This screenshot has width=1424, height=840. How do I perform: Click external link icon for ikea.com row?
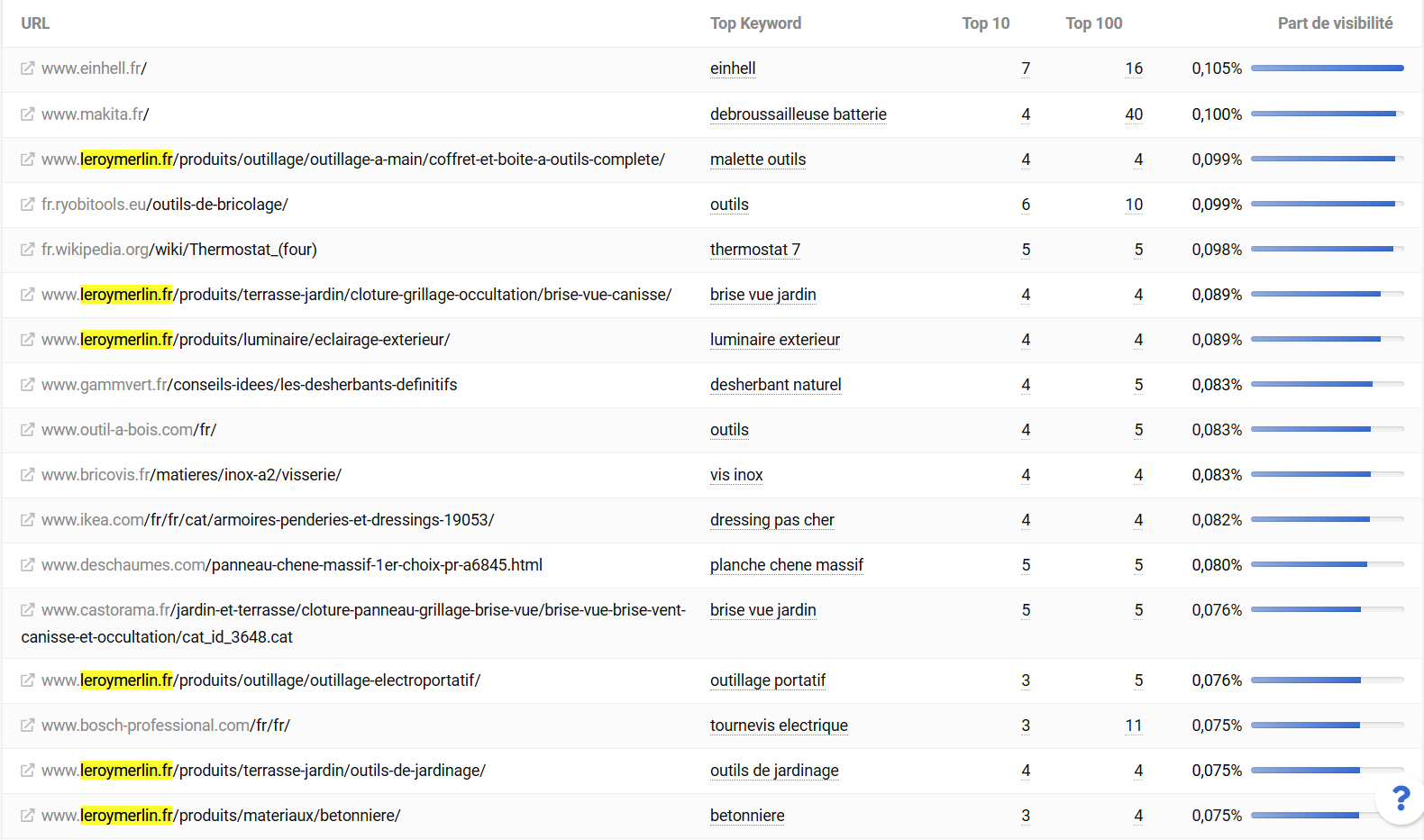pos(28,520)
